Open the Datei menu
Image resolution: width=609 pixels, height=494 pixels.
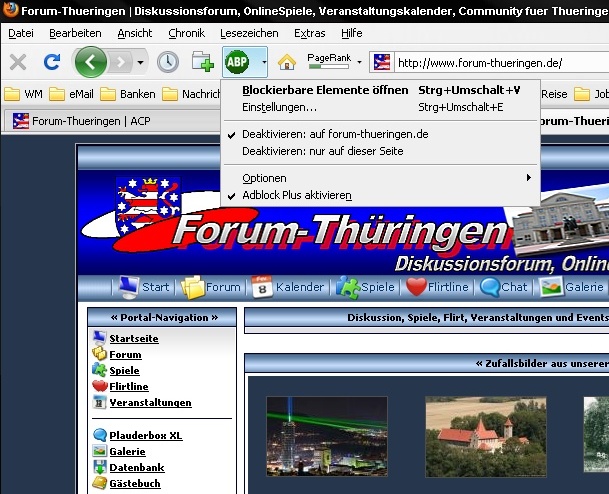click(21, 33)
